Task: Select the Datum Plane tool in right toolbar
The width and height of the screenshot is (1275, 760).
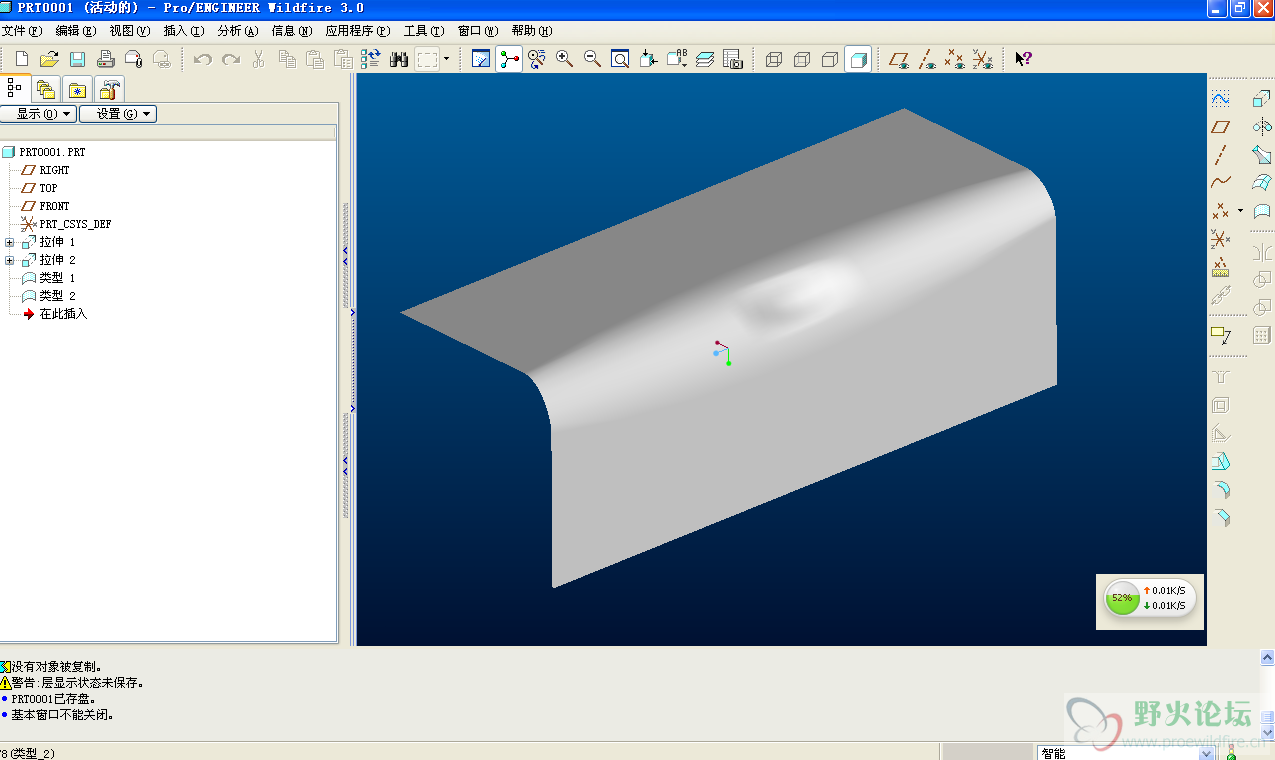Action: tap(1220, 127)
